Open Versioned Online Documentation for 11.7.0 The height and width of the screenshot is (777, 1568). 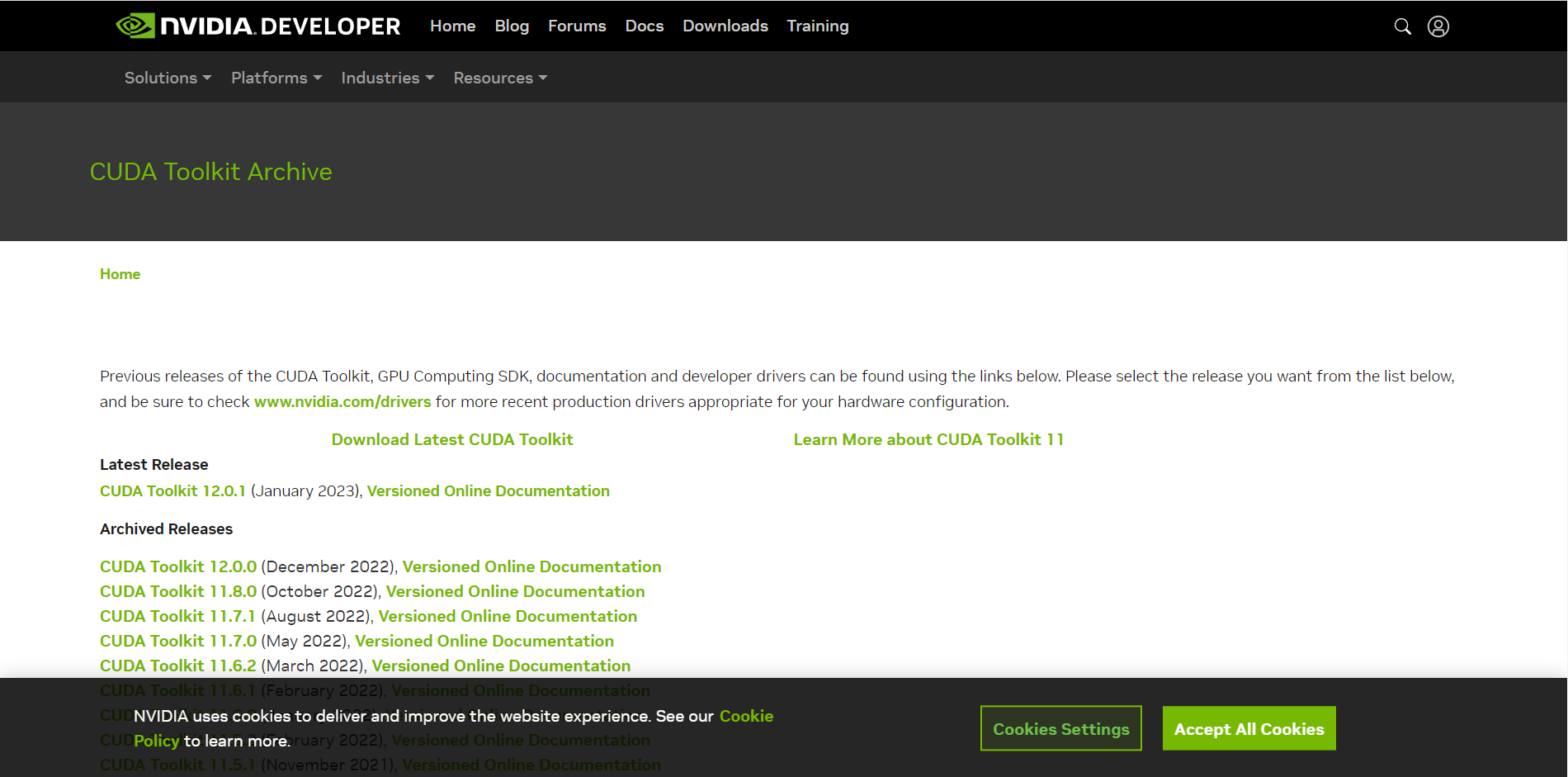(484, 641)
